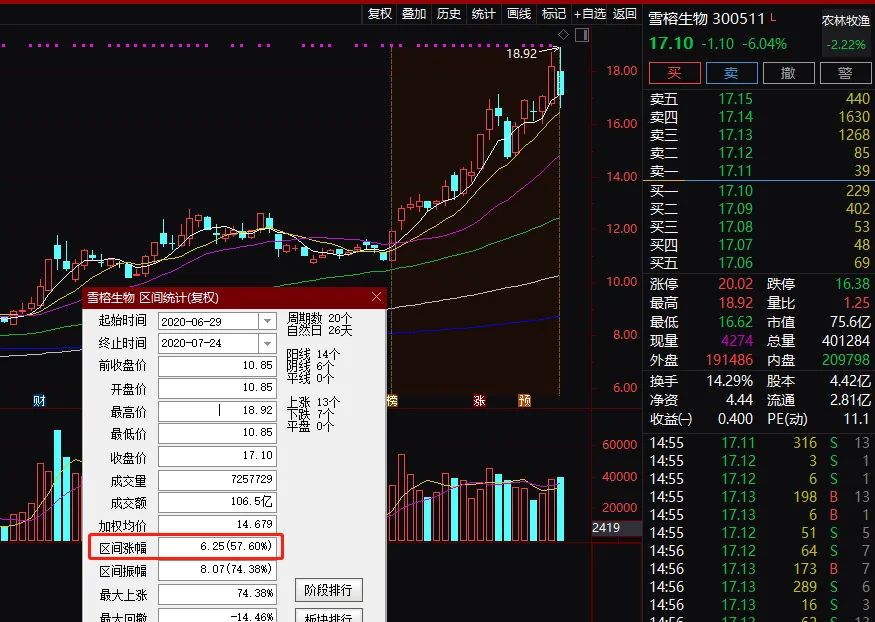Select 统计 in the top toolbar
875x622 pixels.
tap(483, 13)
